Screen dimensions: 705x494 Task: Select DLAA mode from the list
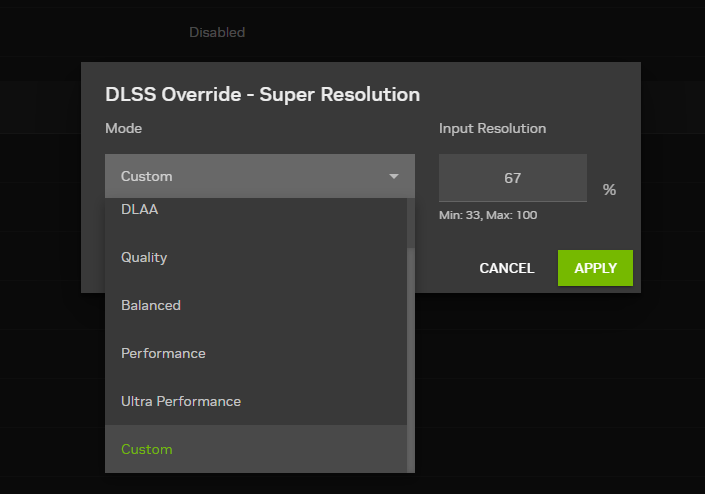256,209
